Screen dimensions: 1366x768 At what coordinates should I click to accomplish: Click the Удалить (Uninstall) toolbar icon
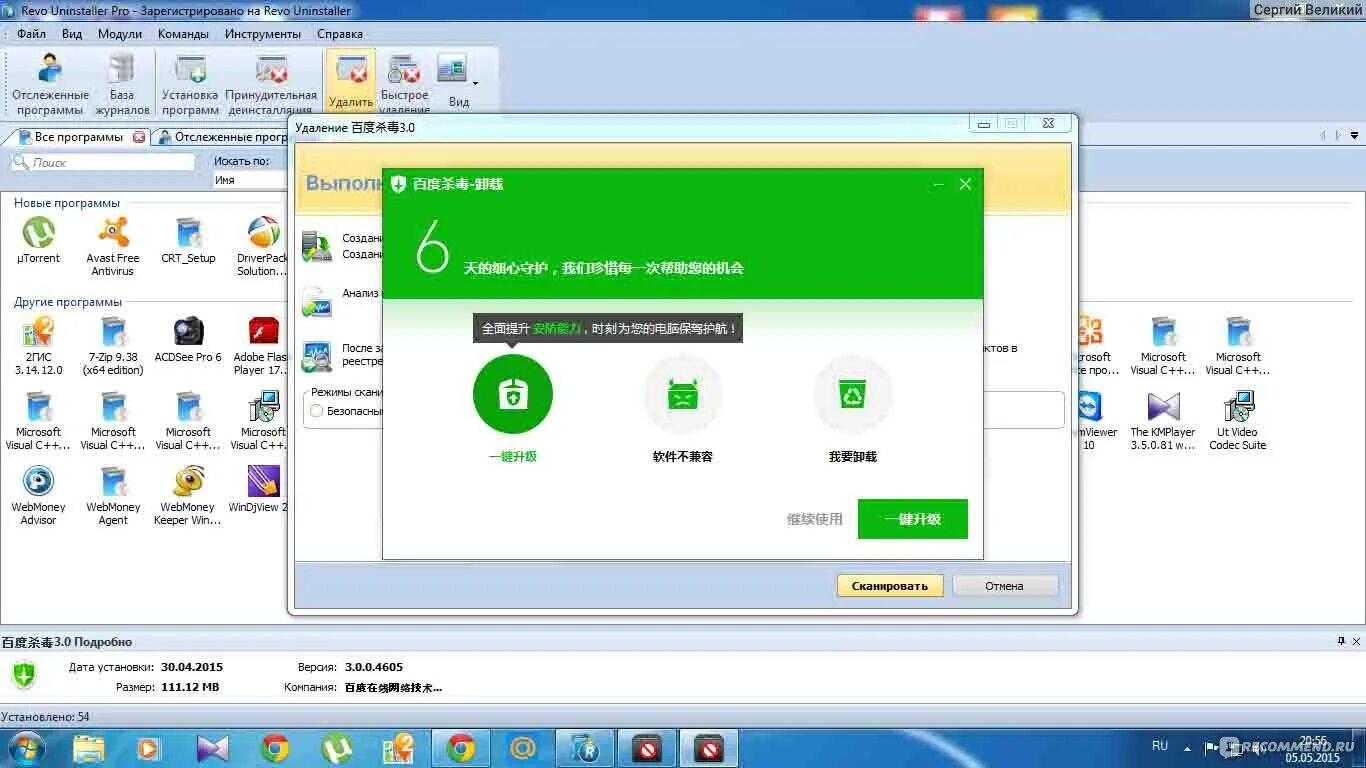[x=351, y=80]
